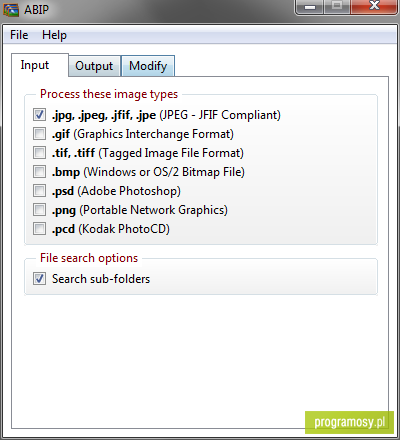Toggle the Search sub-folders checkbox

pyautogui.click(x=39, y=278)
